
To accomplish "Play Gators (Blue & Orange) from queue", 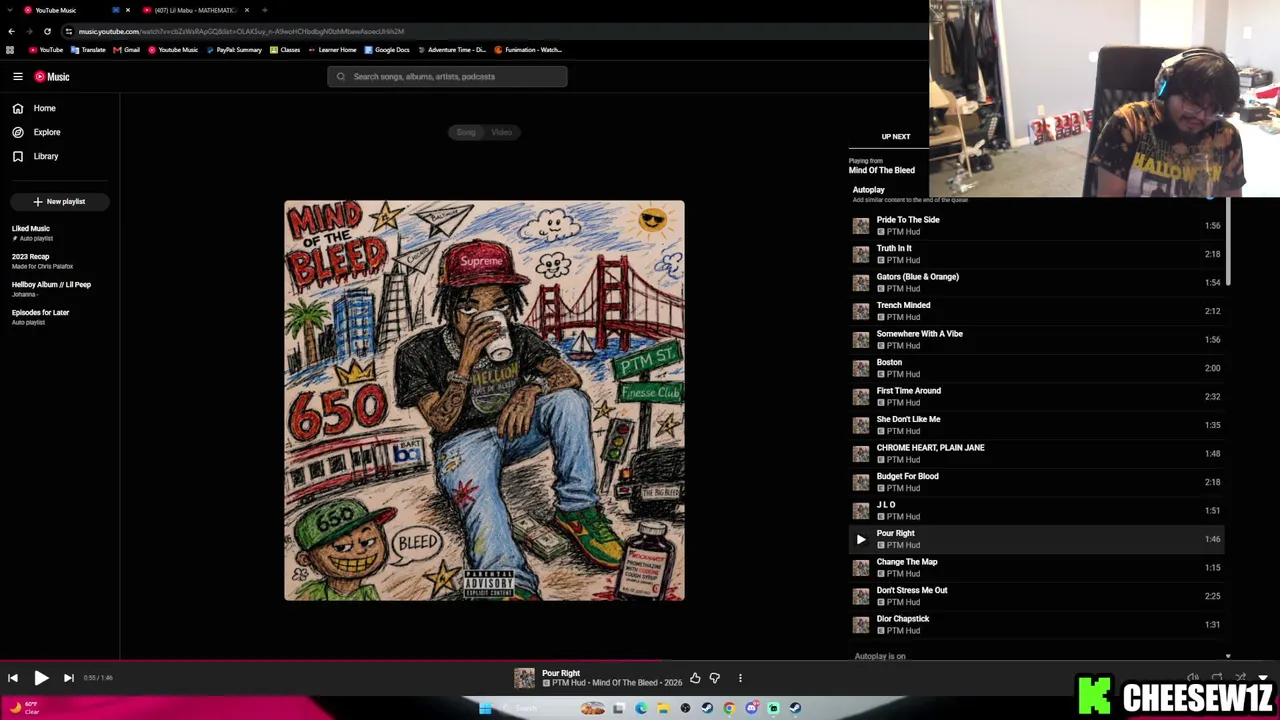I will tap(1037, 283).
